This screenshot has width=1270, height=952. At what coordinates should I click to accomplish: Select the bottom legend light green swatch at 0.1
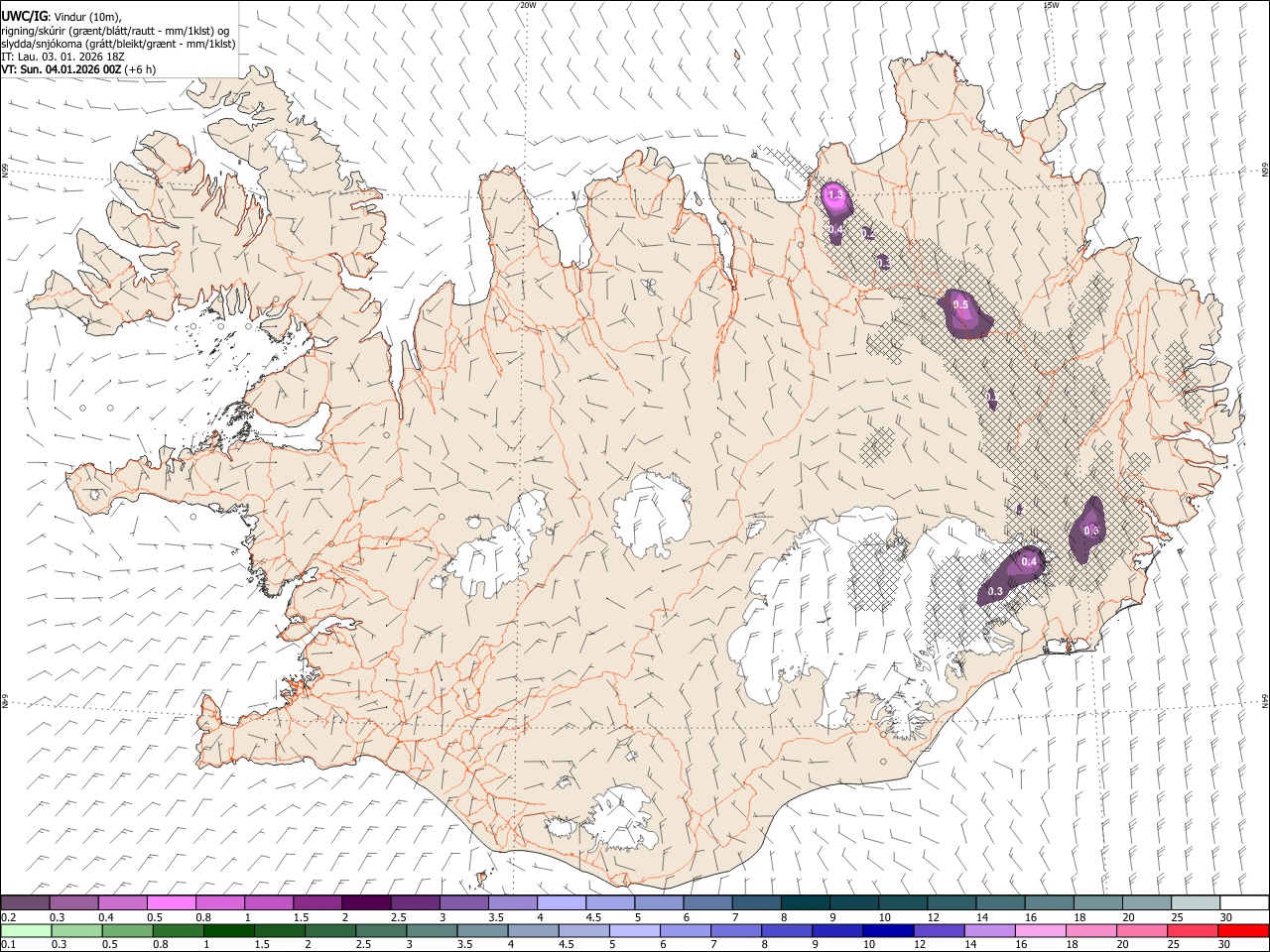26,930
